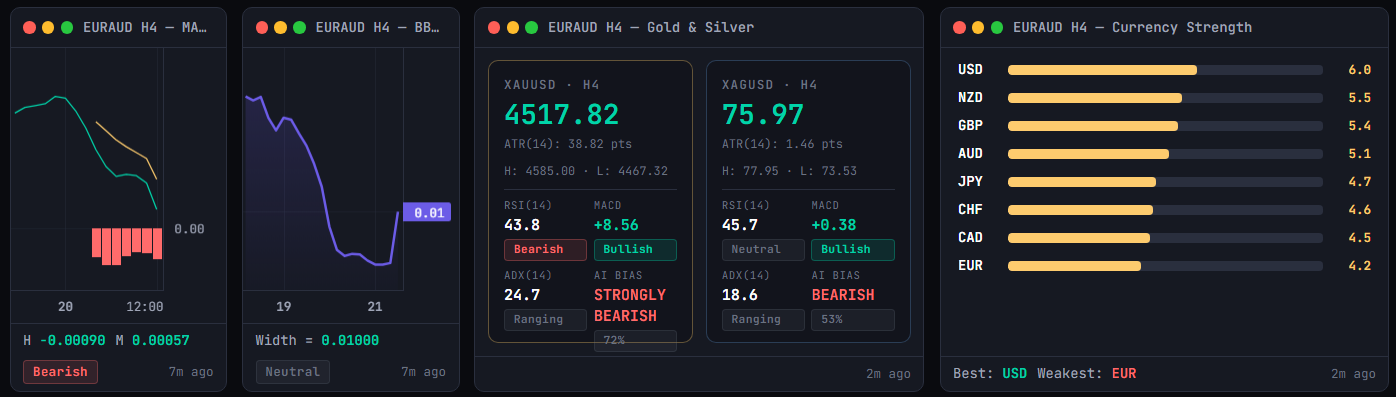Click the H: 77.95 · L: 73.53 range
The image size is (1396, 397).
[789, 171]
